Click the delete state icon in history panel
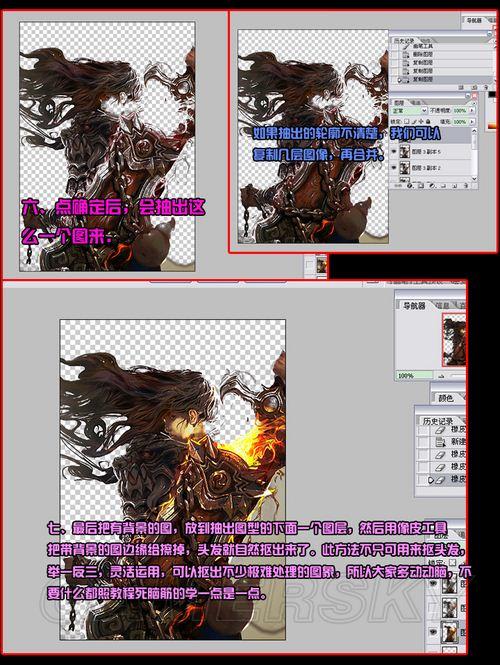This screenshot has height=665, width=500. tap(486, 87)
